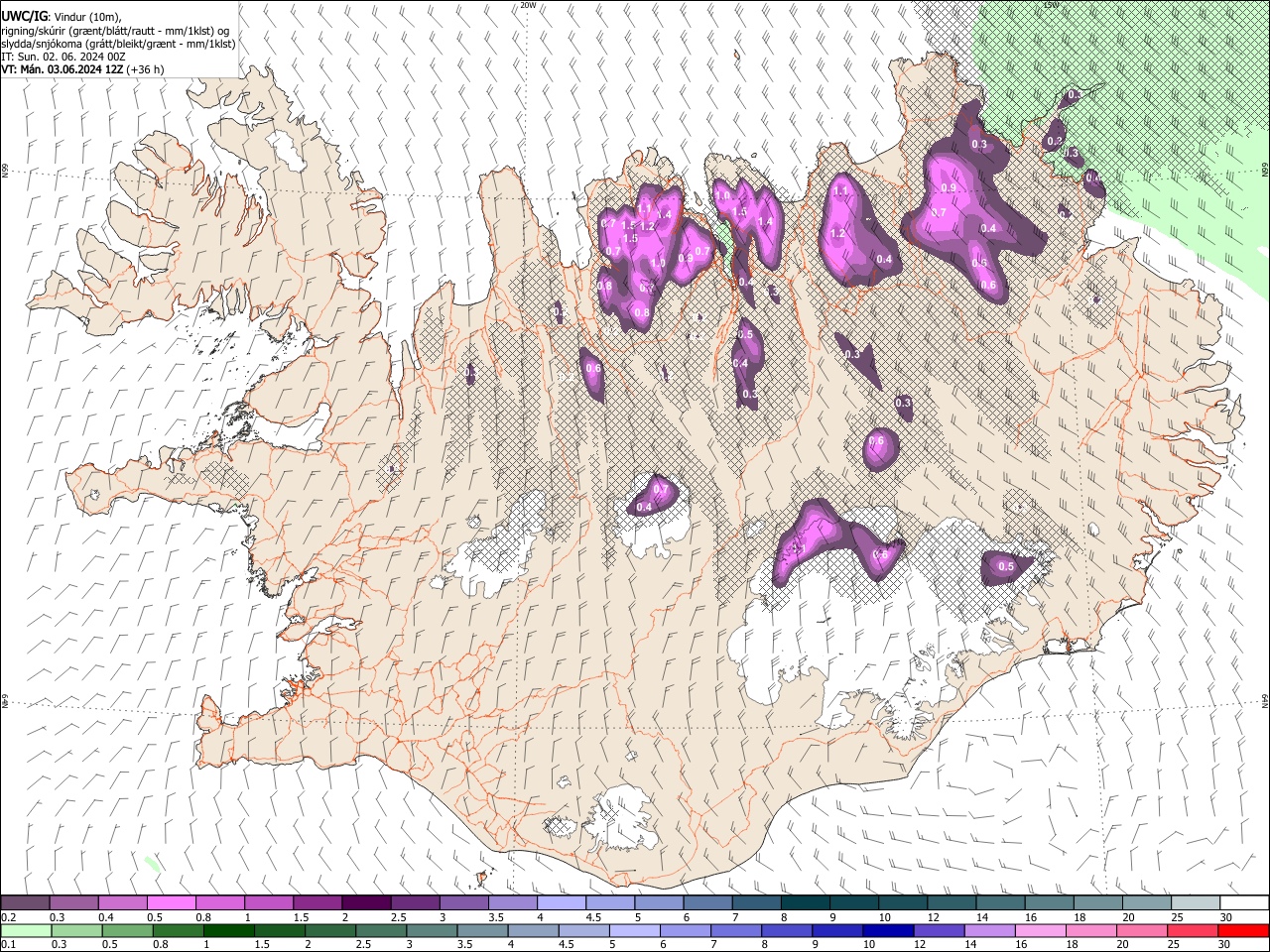Pick the 0.4 orchid swatch in snow scale
The height and width of the screenshot is (952, 1270).
(122, 903)
